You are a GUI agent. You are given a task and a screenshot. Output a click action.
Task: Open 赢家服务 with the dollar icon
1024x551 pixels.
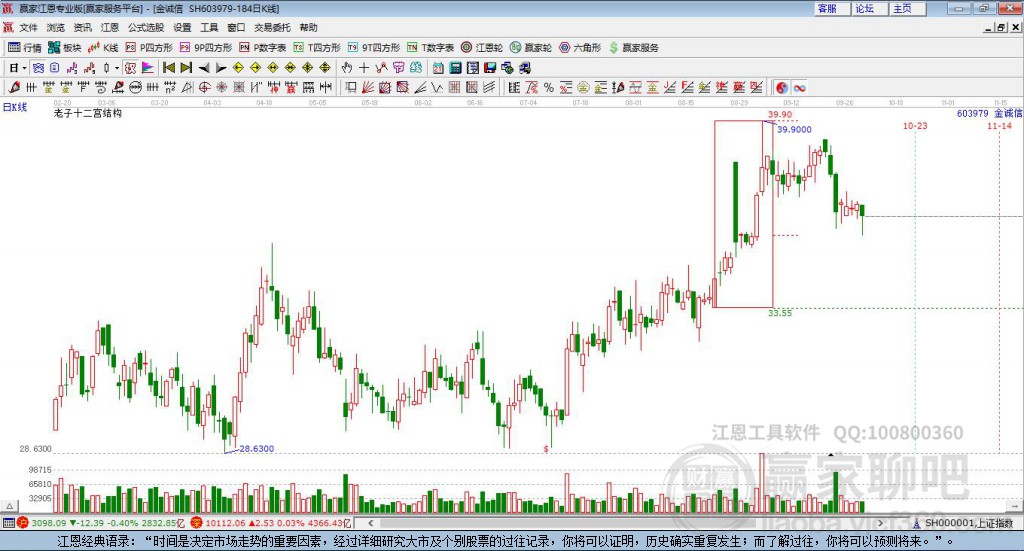[633, 48]
